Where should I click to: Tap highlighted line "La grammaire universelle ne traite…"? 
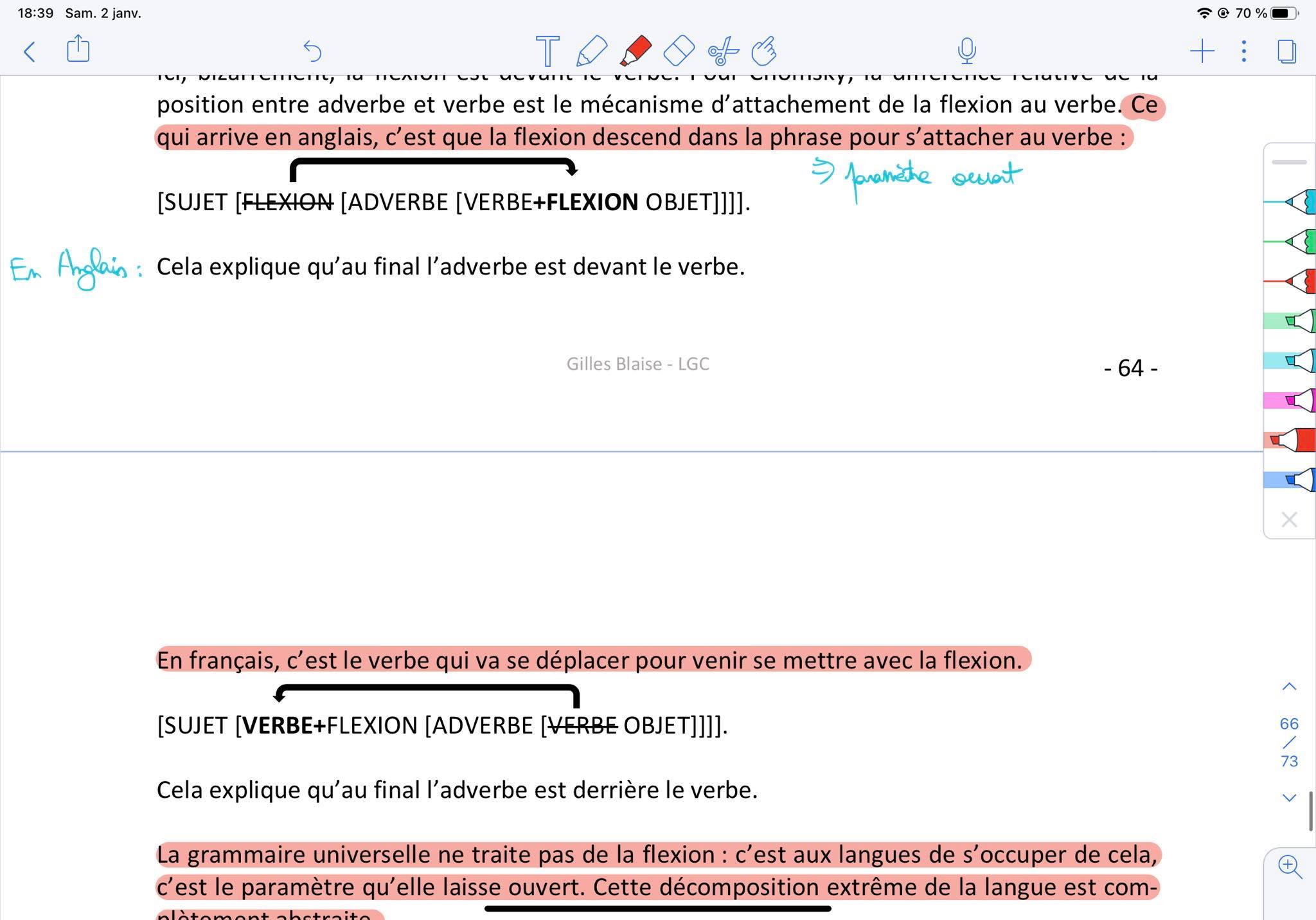pyautogui.click(x=658, y=855)
